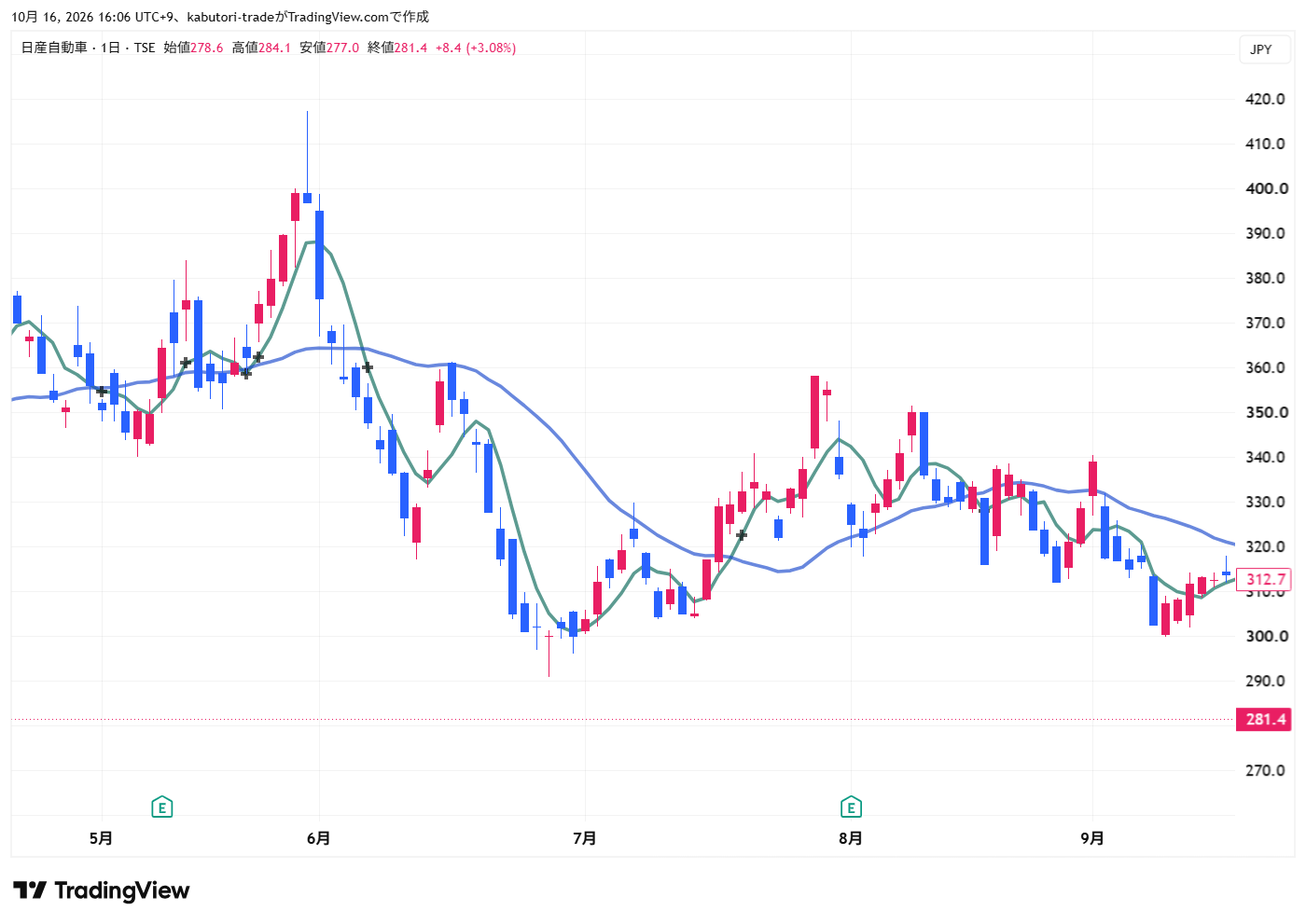Click the 420.0 price axis label
The width and height of the screenshot is (1306, 924).
pyautogui.click(x=1265, y=99)
